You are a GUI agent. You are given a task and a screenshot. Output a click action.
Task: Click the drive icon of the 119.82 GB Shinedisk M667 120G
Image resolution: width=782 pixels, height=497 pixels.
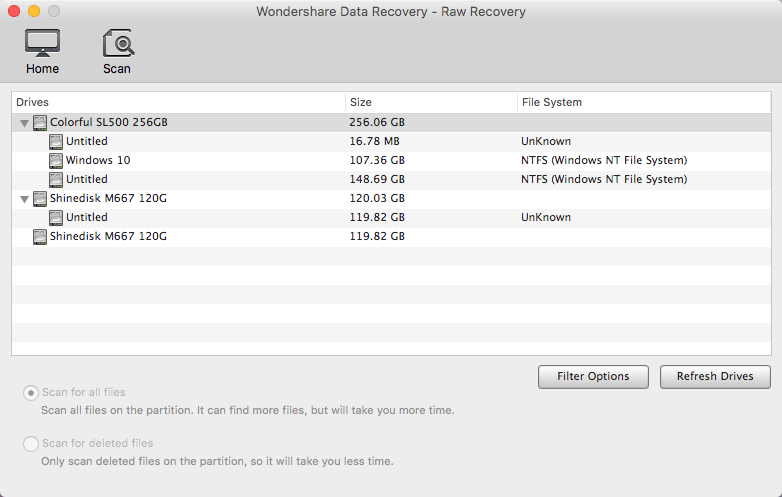pyautogui.click(x=40, y=237)
